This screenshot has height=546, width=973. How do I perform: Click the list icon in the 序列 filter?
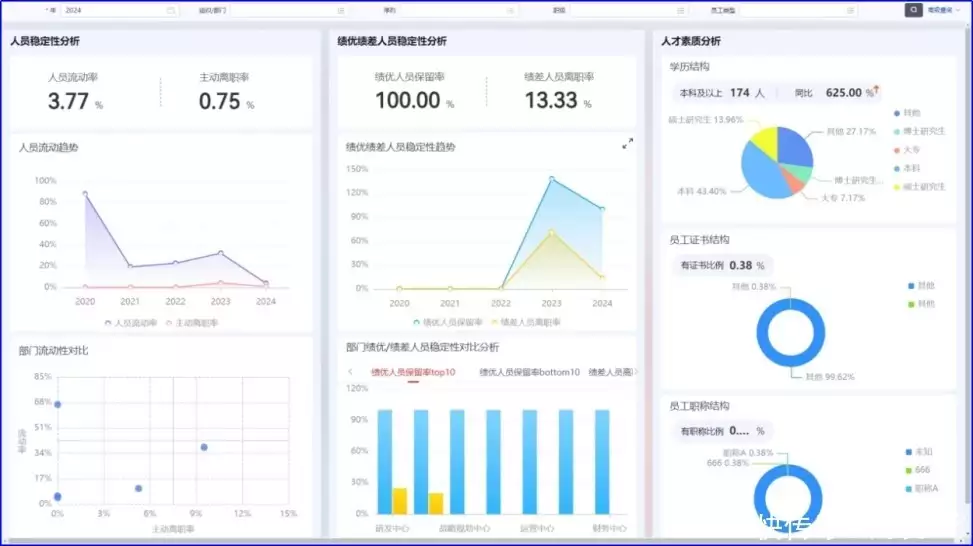pyautogui.click(x=510, y=11)
